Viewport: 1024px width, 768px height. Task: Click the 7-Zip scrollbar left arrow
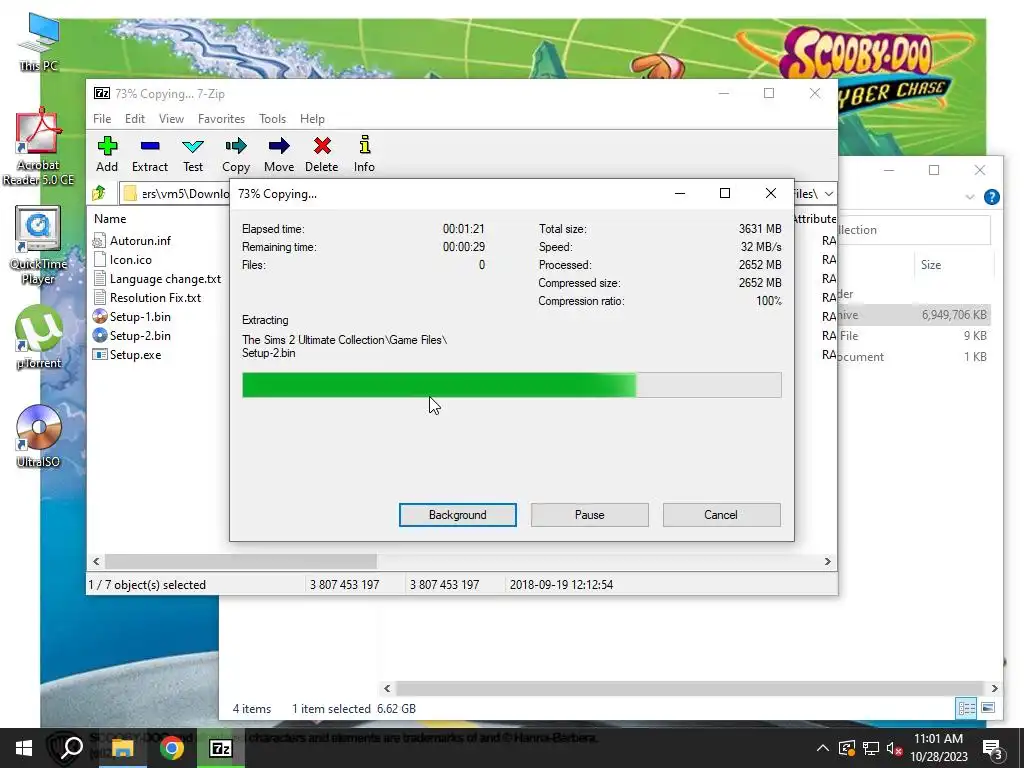[x=97, y=561]
